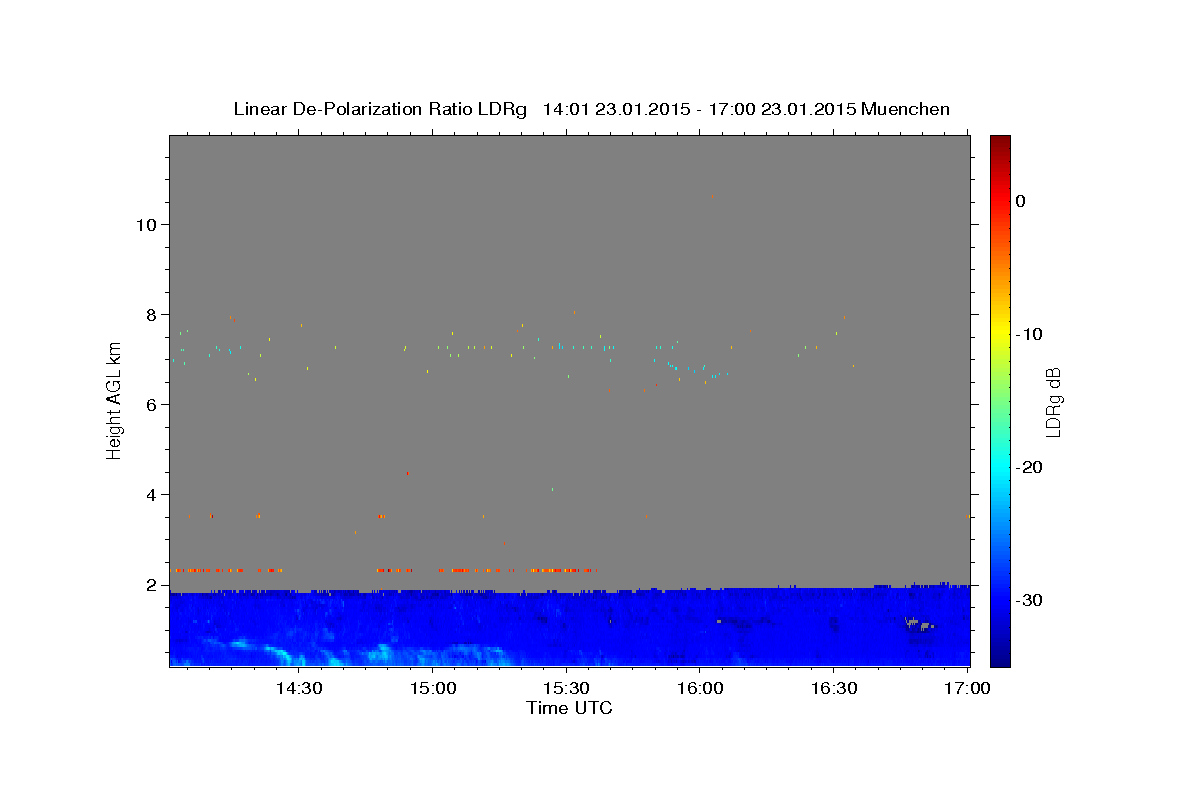1200x800 pixels.
Task: Click the start time '14:01 23.01.2015' in title
Action: 617,109
